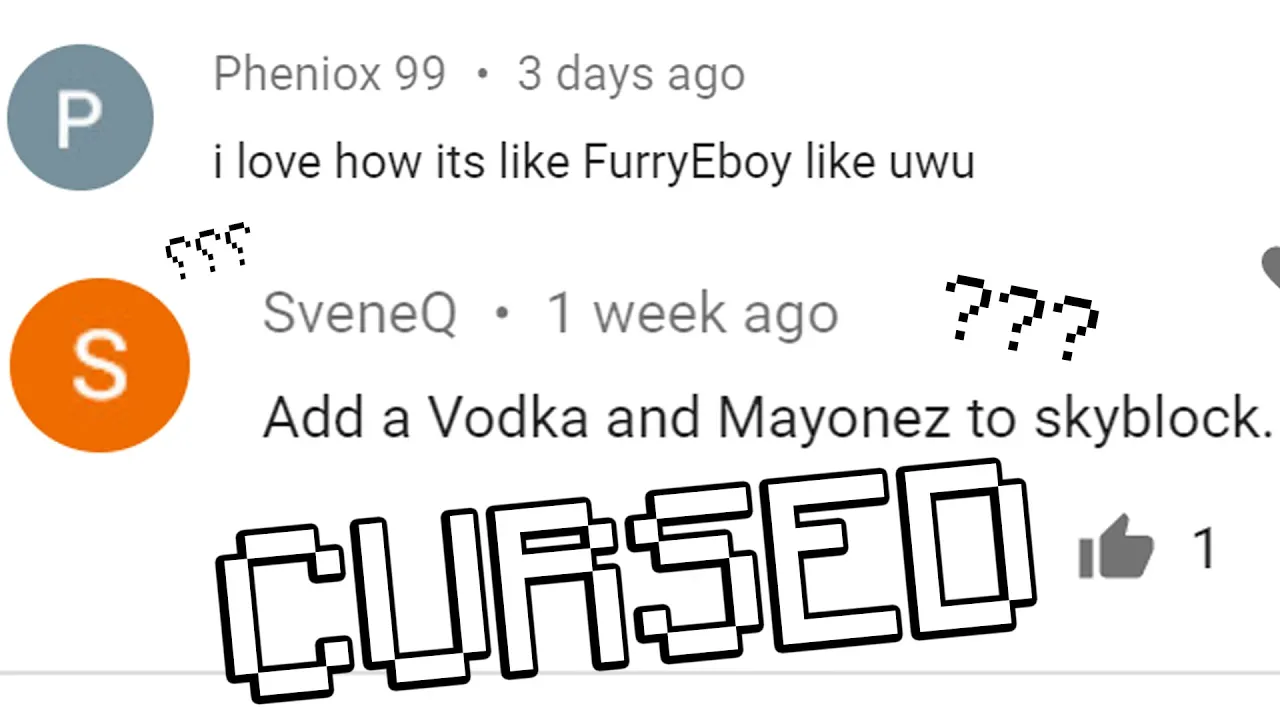1280x720 pixels.
Task: Click the word Vodka in SveneQ's comment
Action: (x=508, y=416)
